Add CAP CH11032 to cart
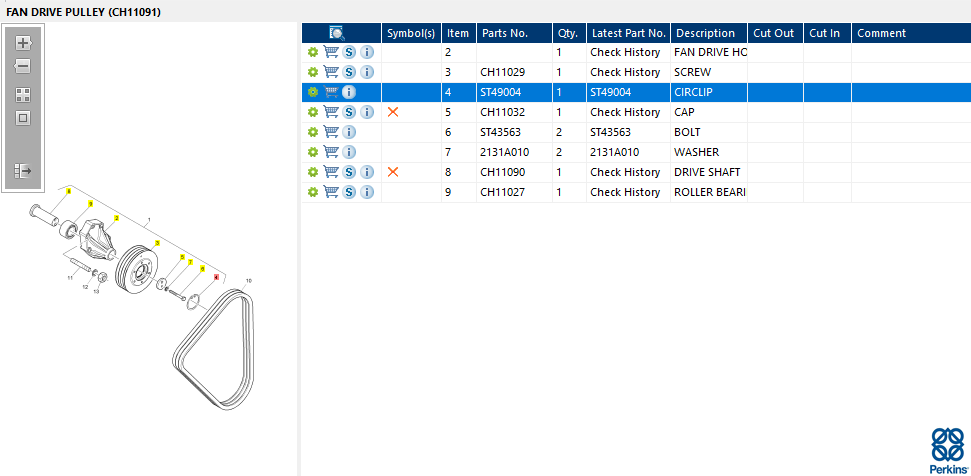Viewport: 971px width, 476px height. (331, 112)
